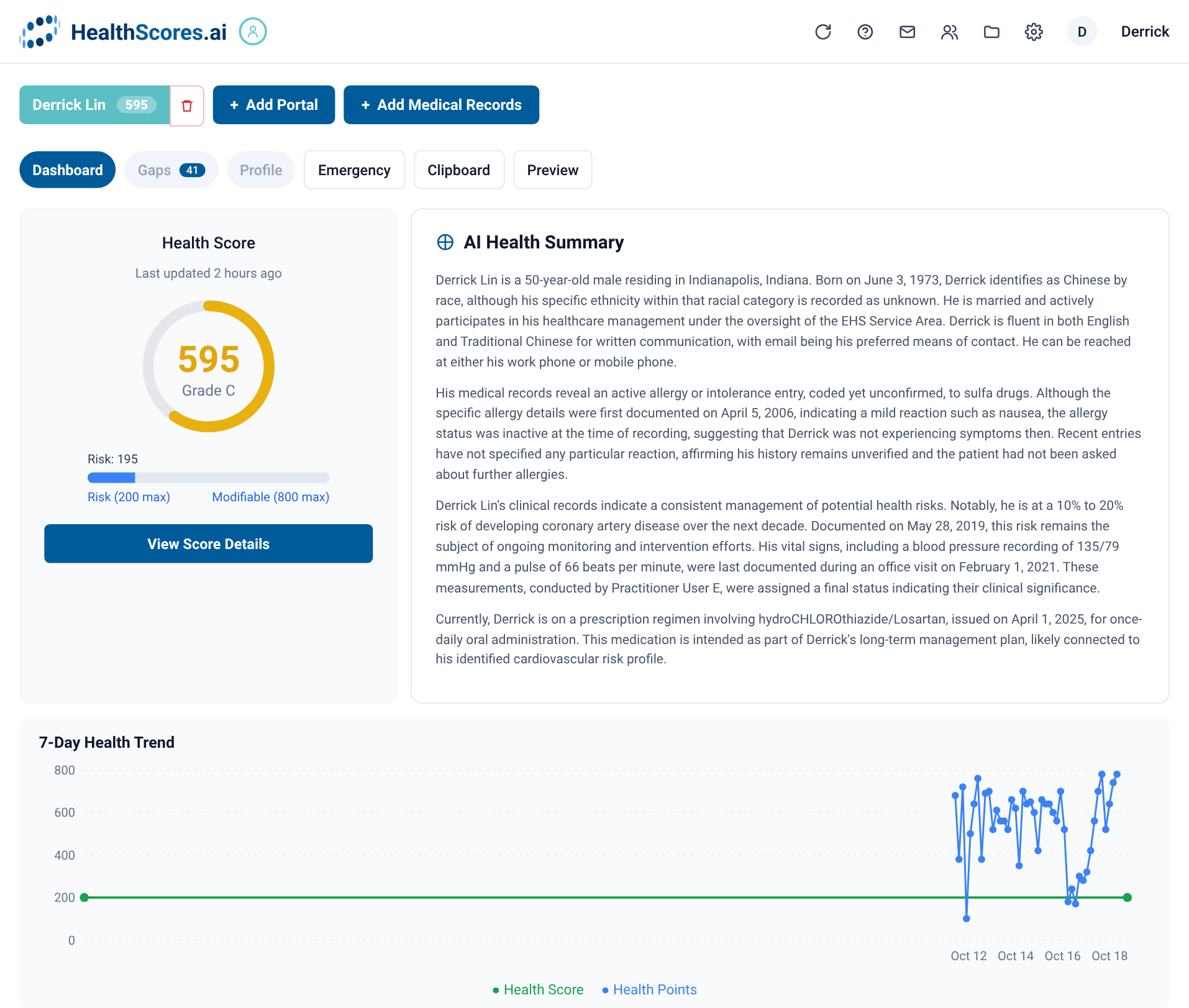This screenshot has height=1008, width=1189.
Task: Click 'Modifiable (800 max)' label
Action: click(271, 497)
